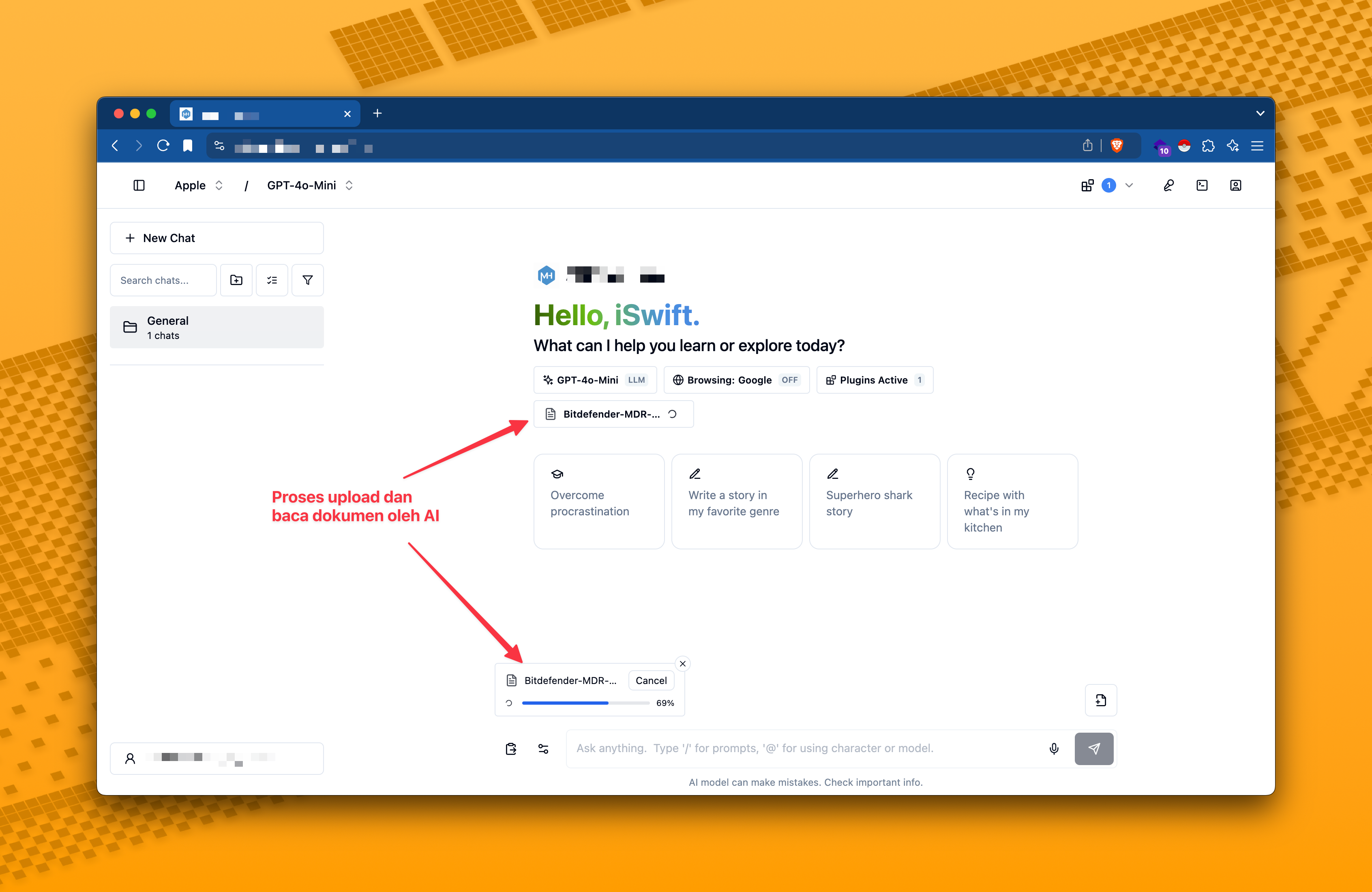Click the Bitdefender-MDR document chip
This screenshot has width=1372, height=892.
pos(613,414)
